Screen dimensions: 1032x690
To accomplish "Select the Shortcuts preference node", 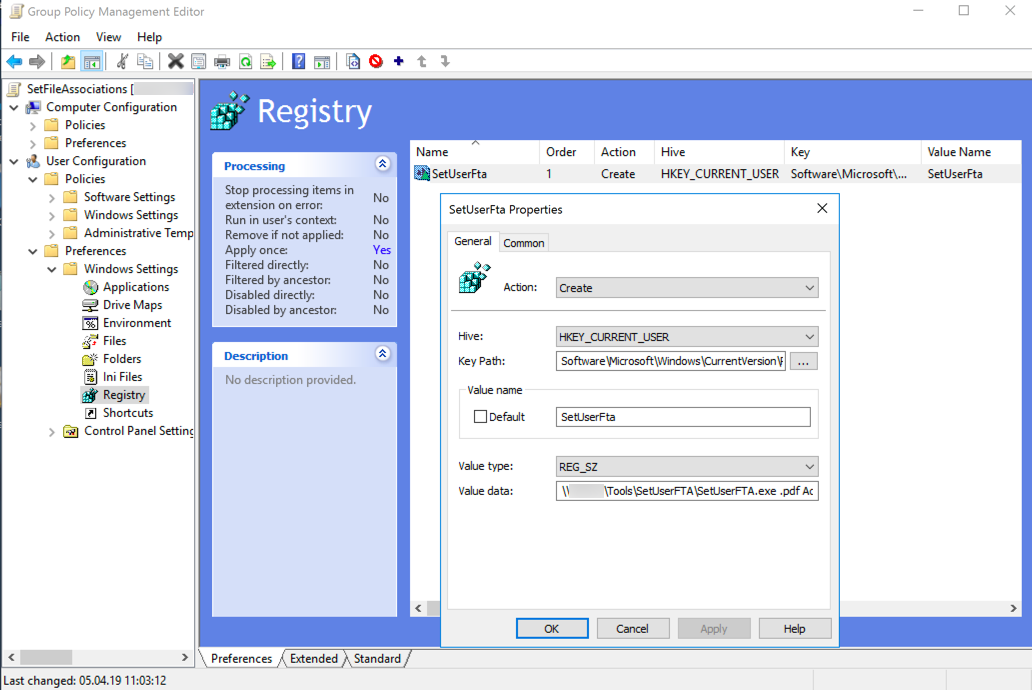I will pyautogui.click(x=128, y=413).
